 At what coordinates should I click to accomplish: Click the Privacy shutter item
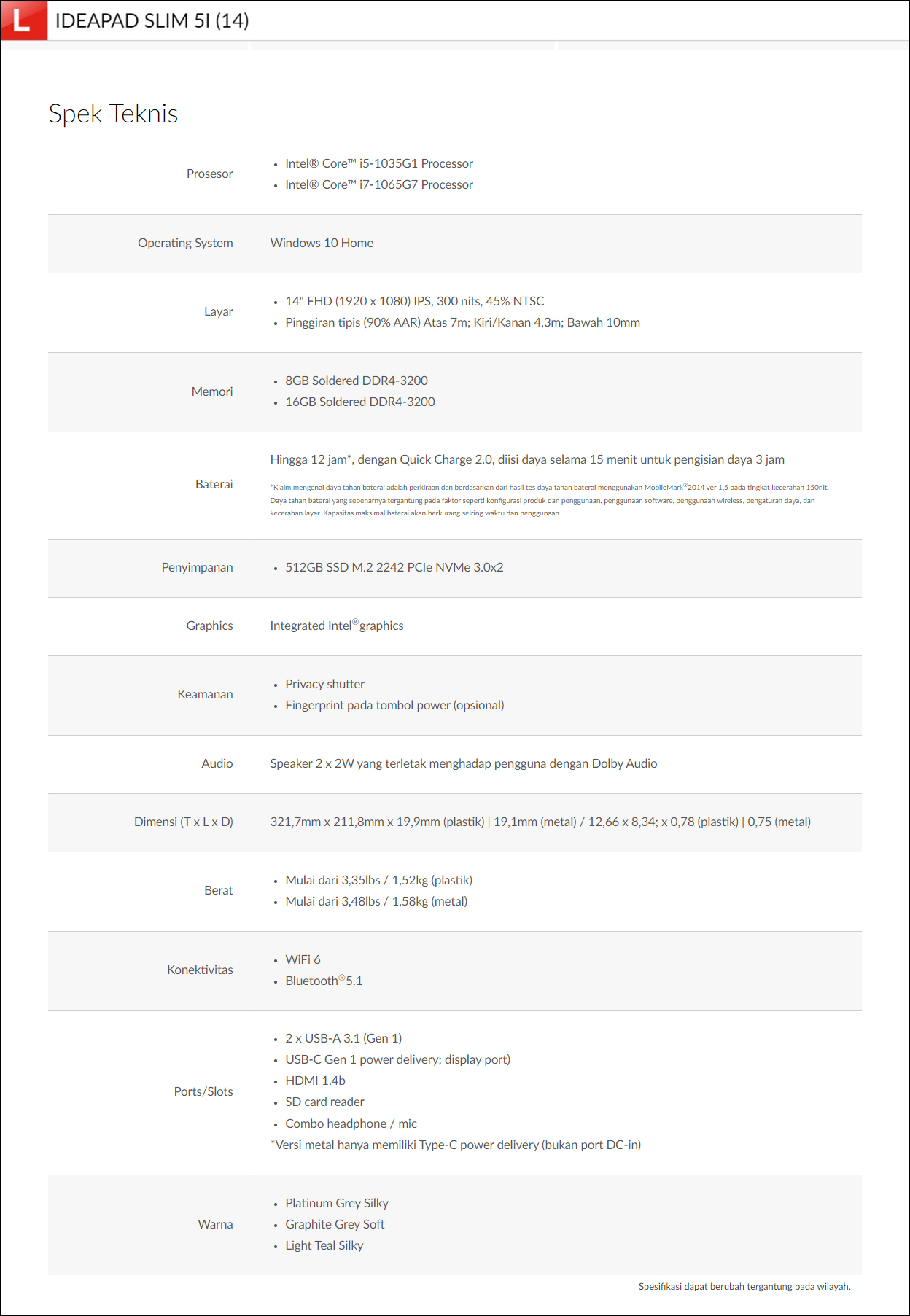324,684
